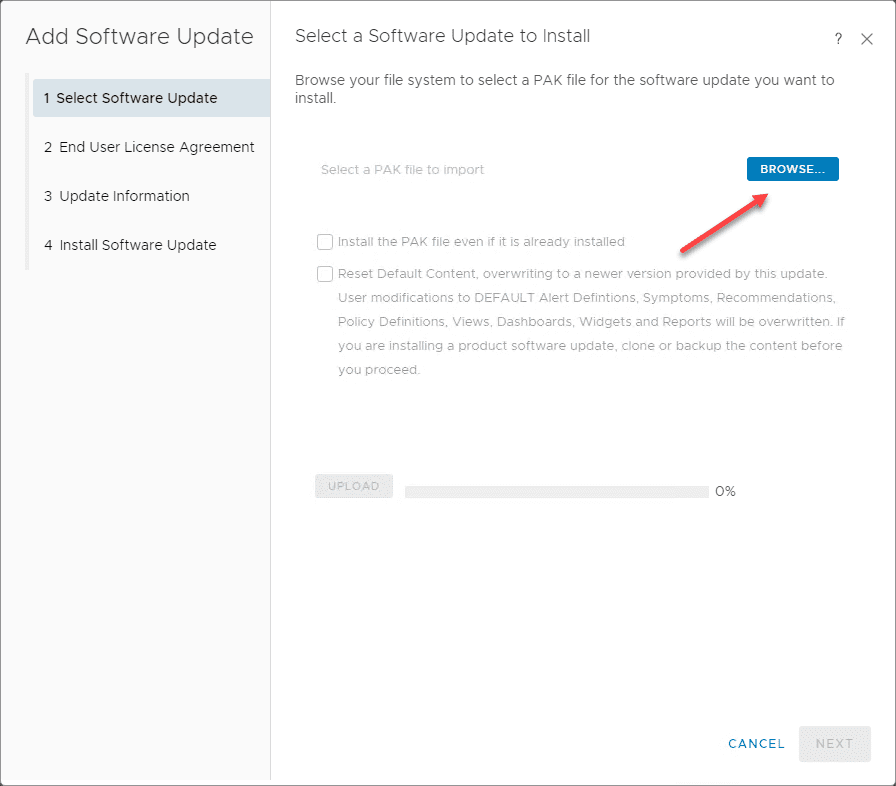Open the help question mark icon
The width and height of the screenshot is (896, 786).
[838, 39]
